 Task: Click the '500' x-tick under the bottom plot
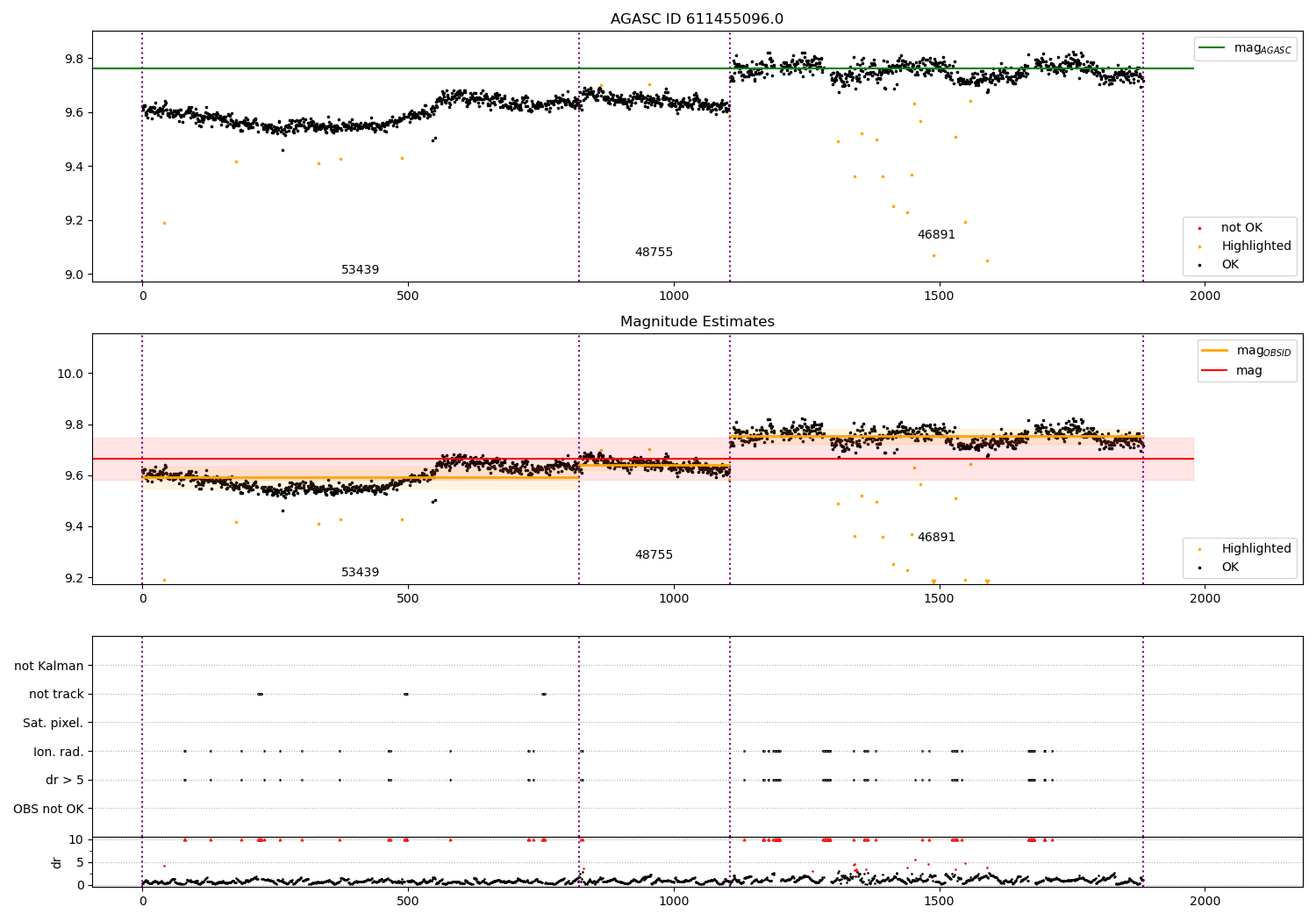(x=408, y=901)
